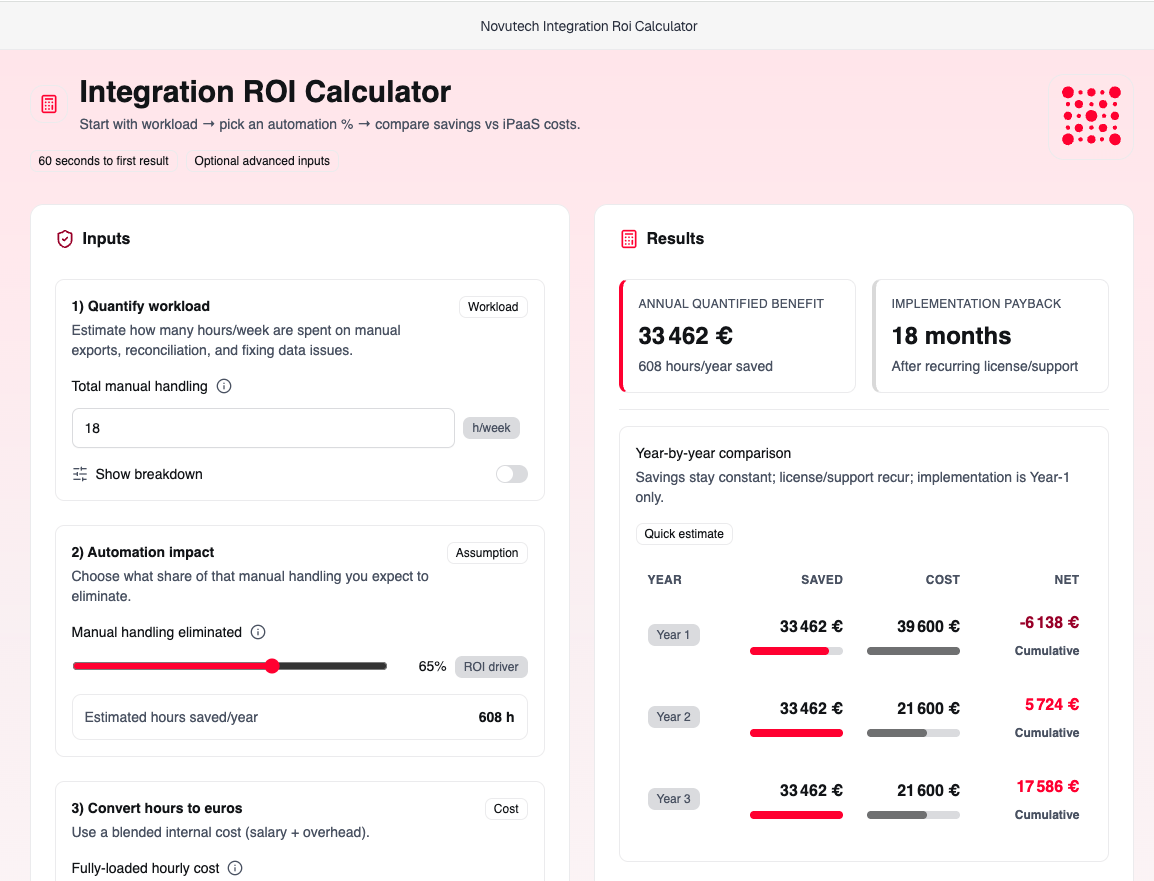Click the '65%' slider percentage value

(x=432, y=666)
